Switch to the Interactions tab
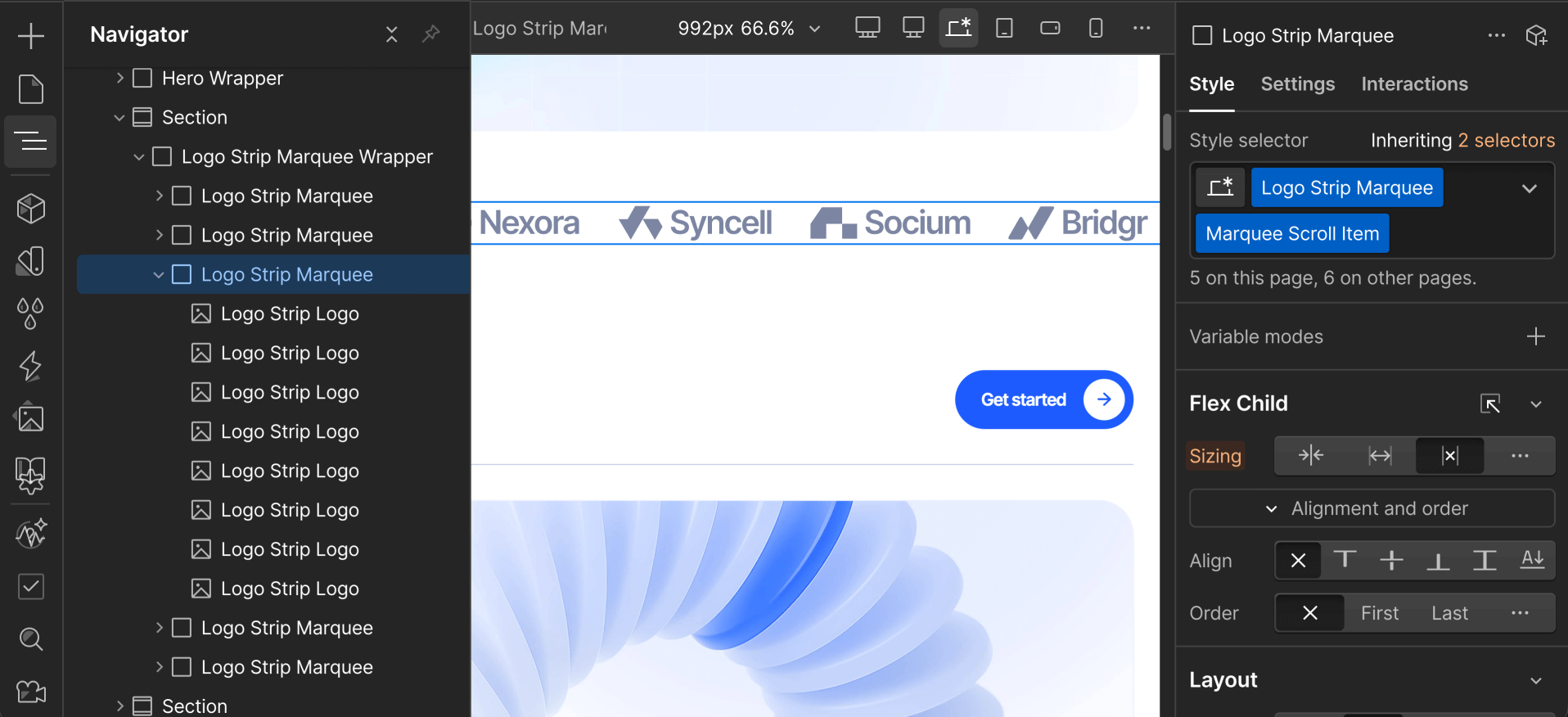Viewport: 1568px width, 717px height. (x=1414, y=84)
